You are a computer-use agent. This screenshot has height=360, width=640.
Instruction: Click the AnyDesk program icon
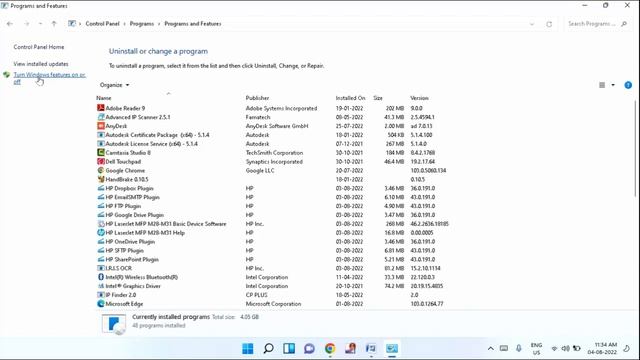(x=100, y=126)
